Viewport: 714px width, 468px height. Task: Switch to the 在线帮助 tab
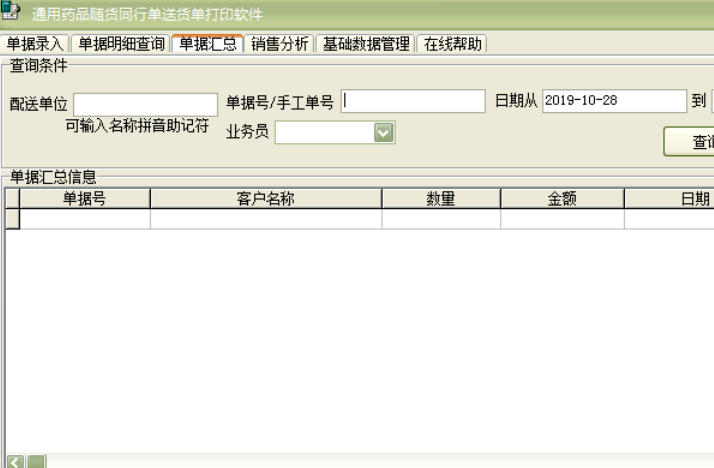pyautogui.click(x=449, y=44)
